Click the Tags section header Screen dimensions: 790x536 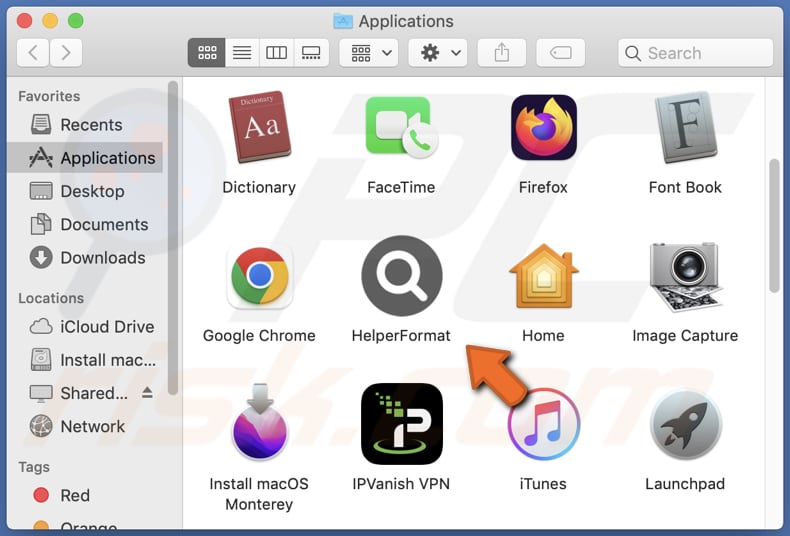(x=34, y=467)
